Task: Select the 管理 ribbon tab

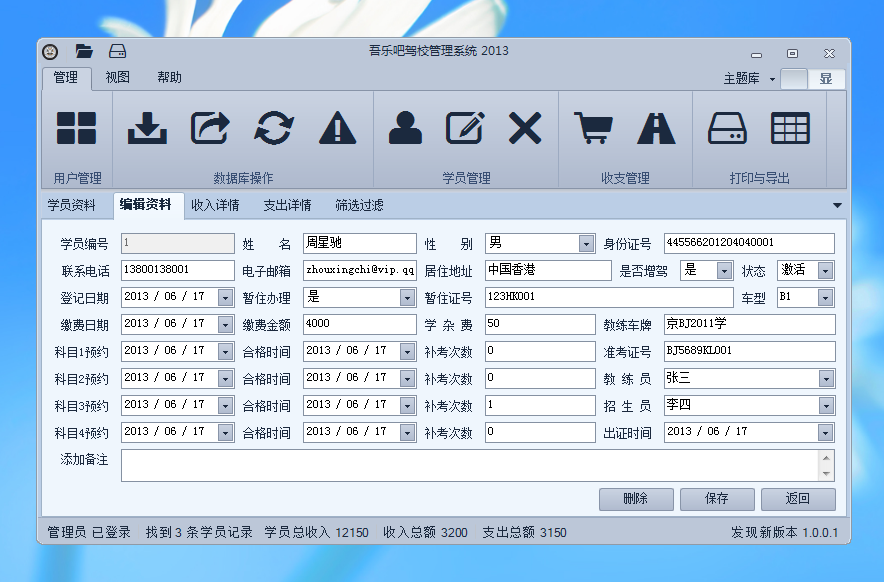Action: point(66,77)
